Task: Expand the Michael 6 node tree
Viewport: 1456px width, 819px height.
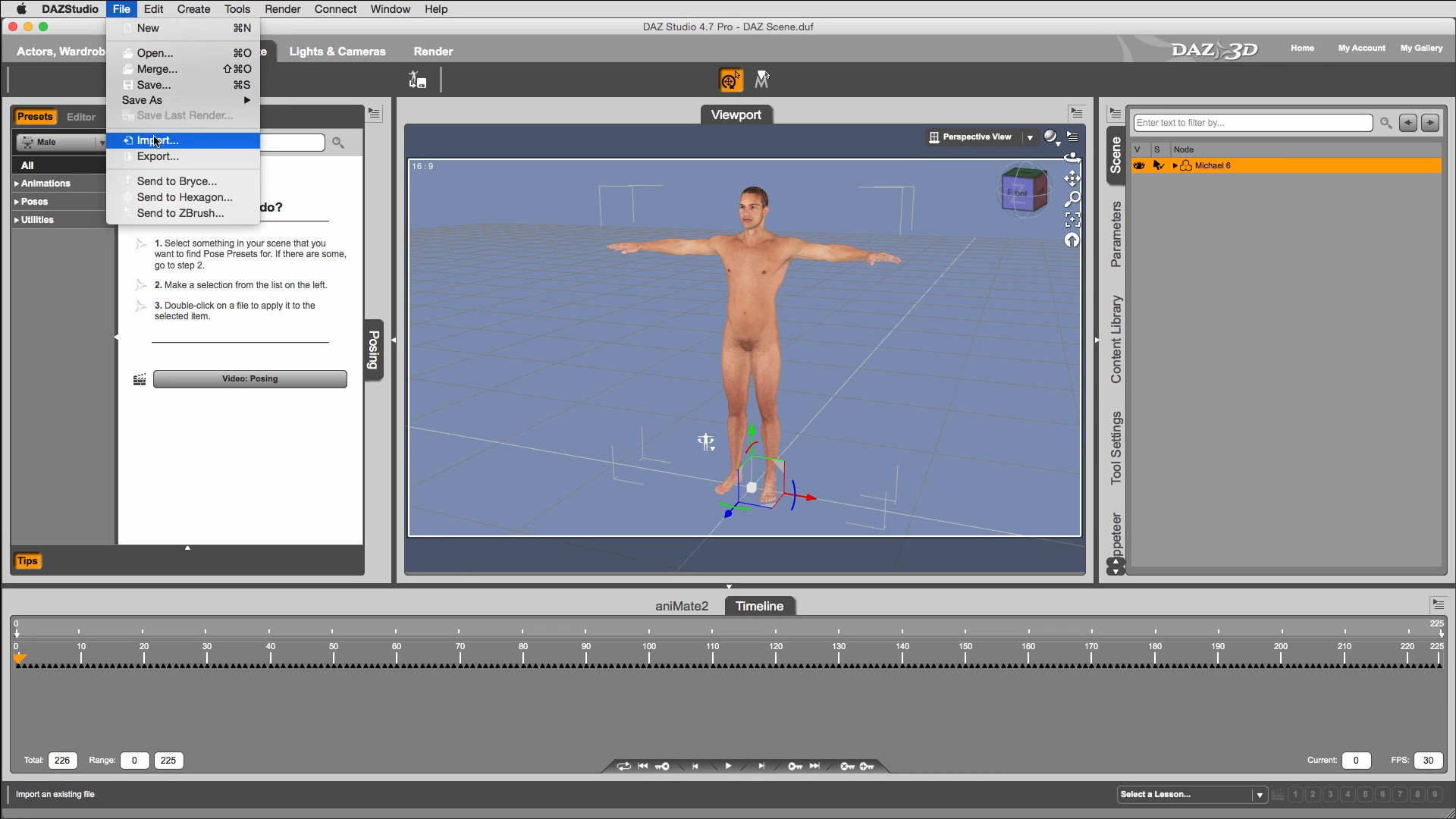Action: [1175, 165]
